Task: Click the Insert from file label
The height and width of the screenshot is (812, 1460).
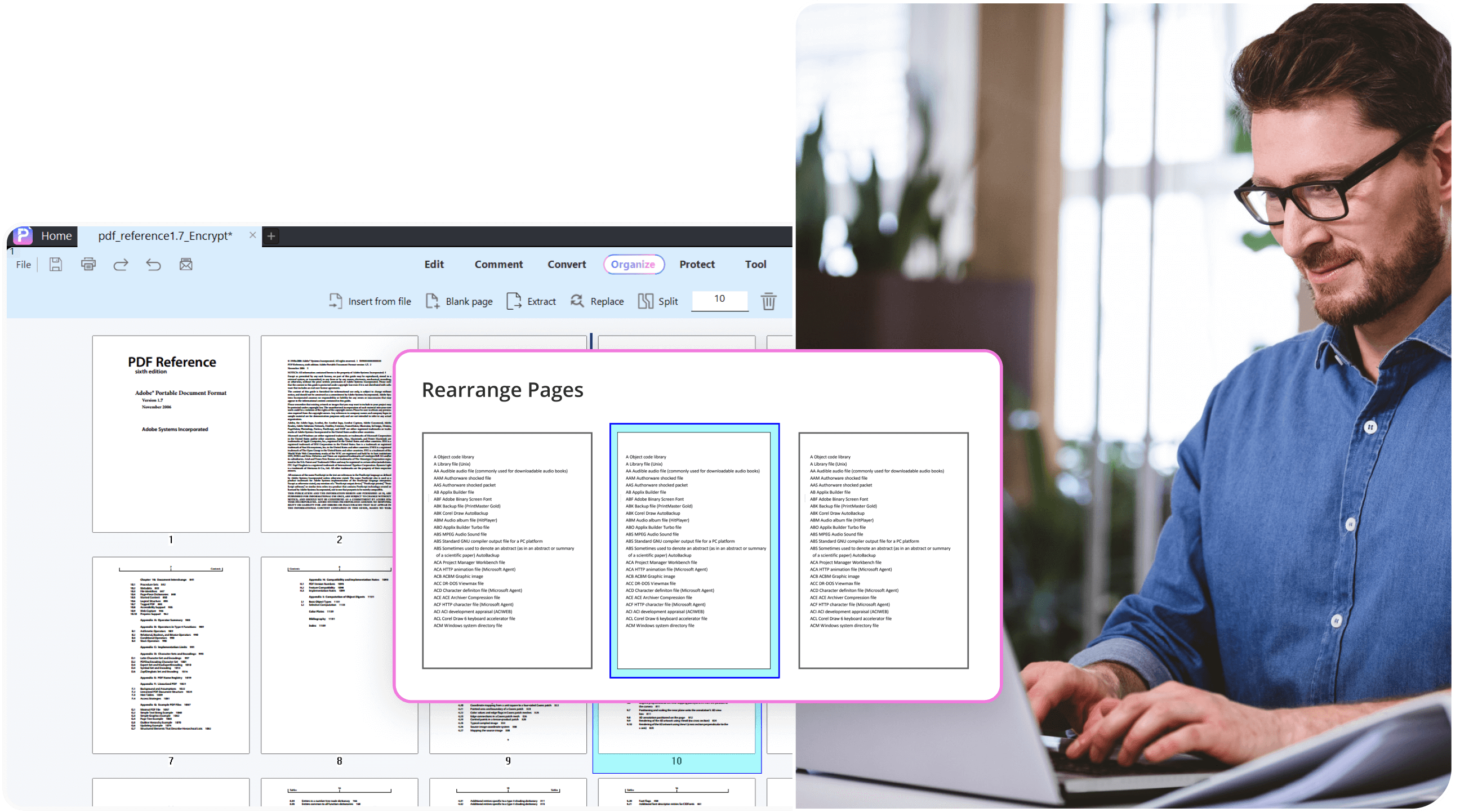Action: tap(380, 302)
